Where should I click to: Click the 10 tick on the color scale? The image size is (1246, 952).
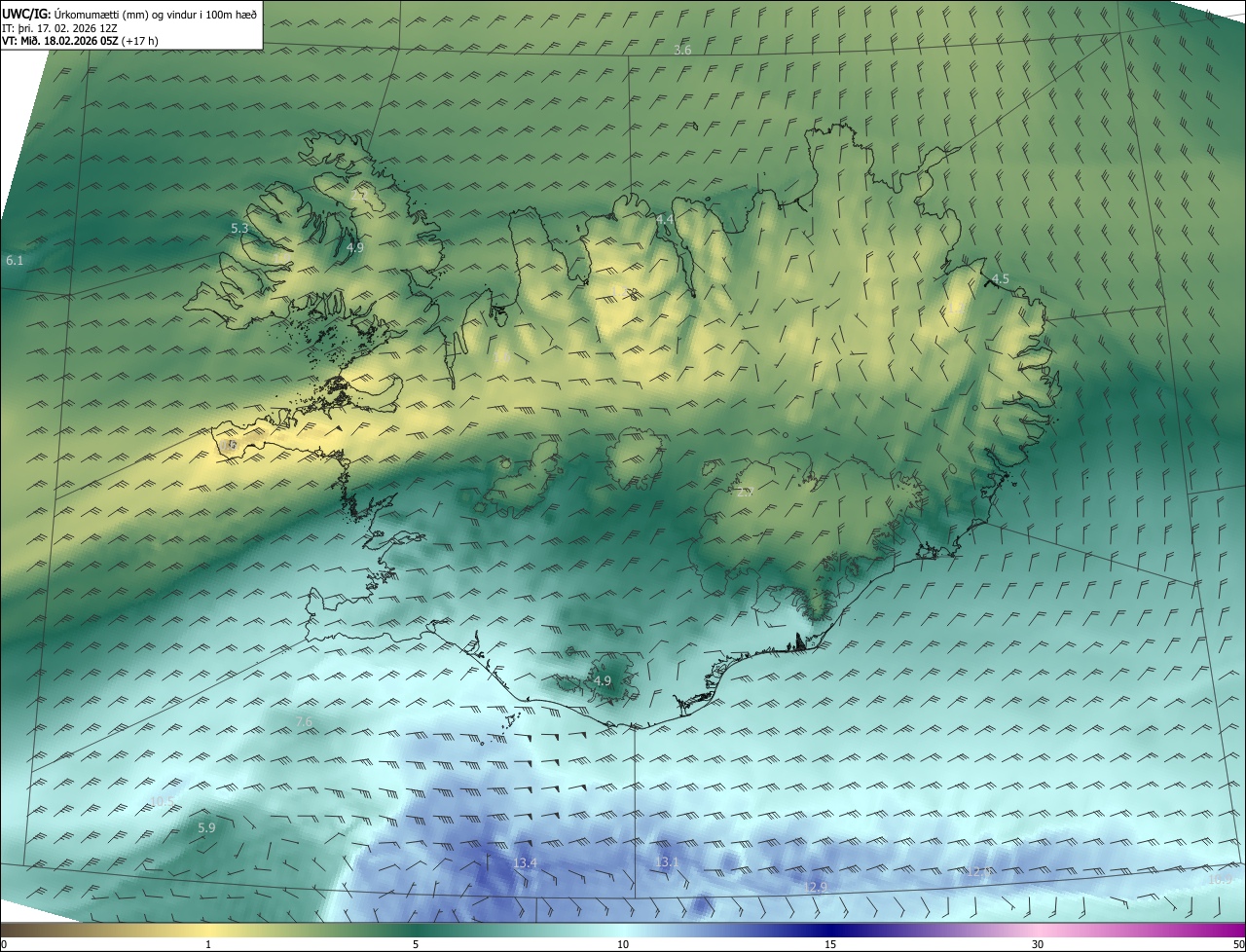click(x=623, y=944)
